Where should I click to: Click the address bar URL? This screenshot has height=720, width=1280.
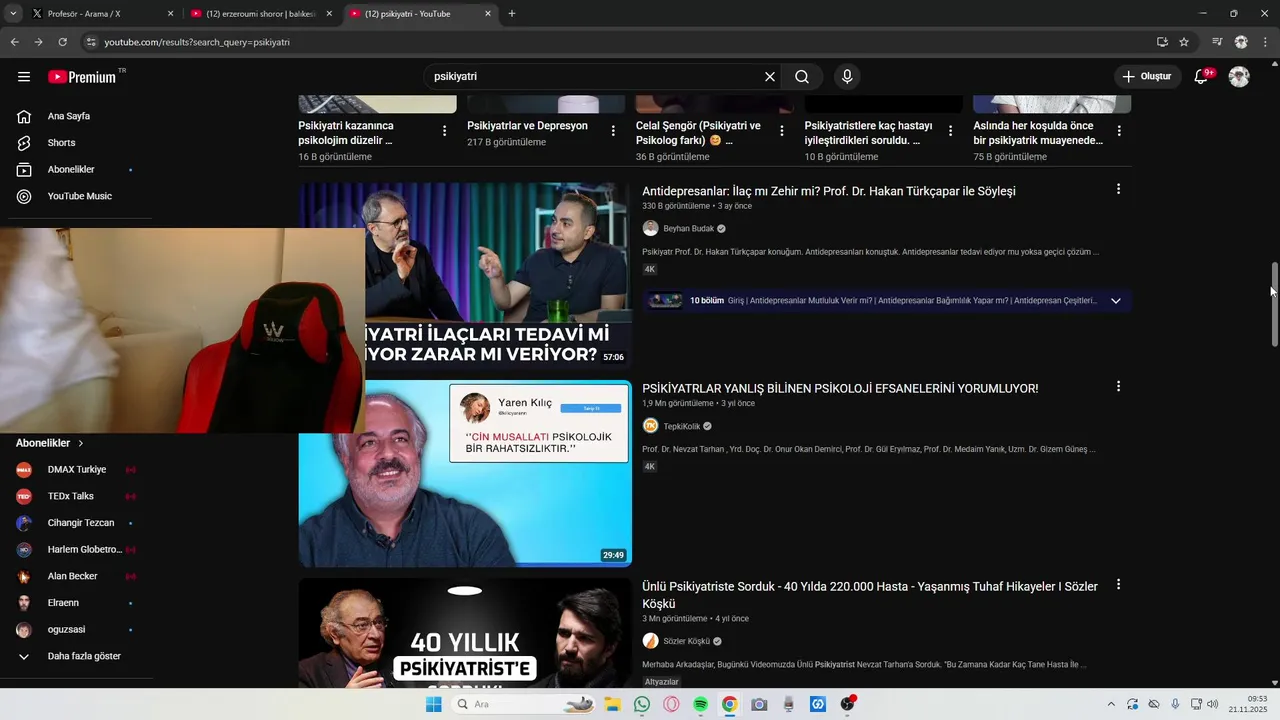point(197,42)
